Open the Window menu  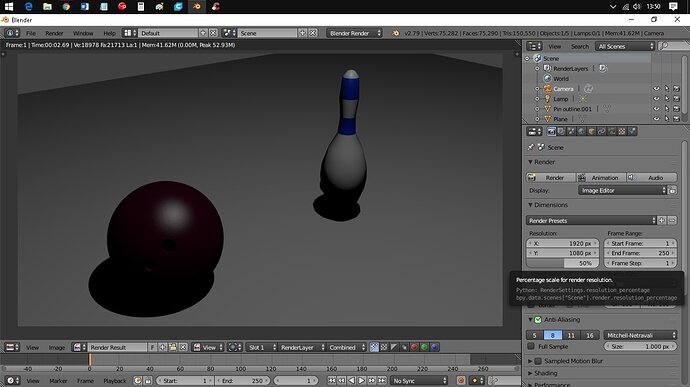point(83,33)
